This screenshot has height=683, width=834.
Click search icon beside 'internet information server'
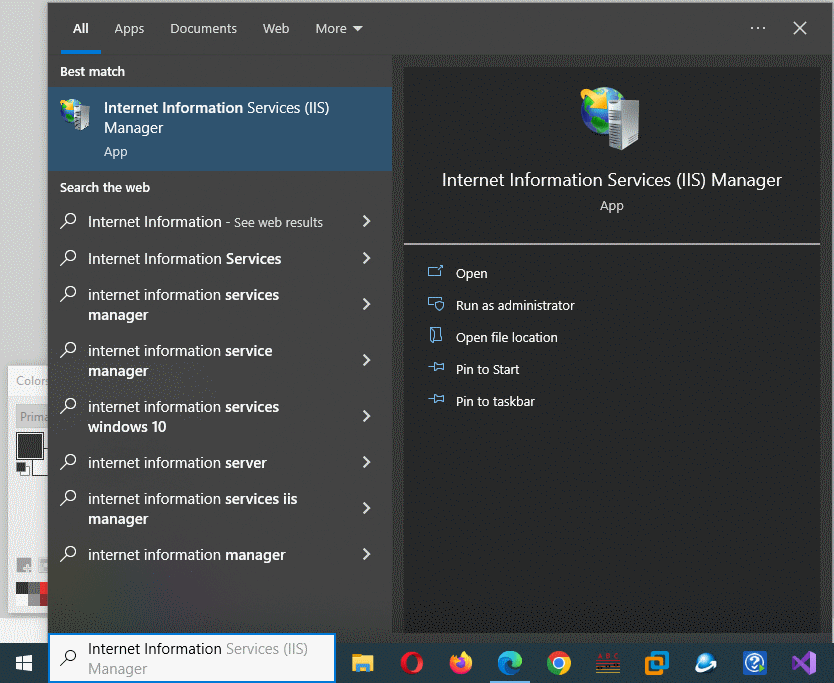coord(69,462)
